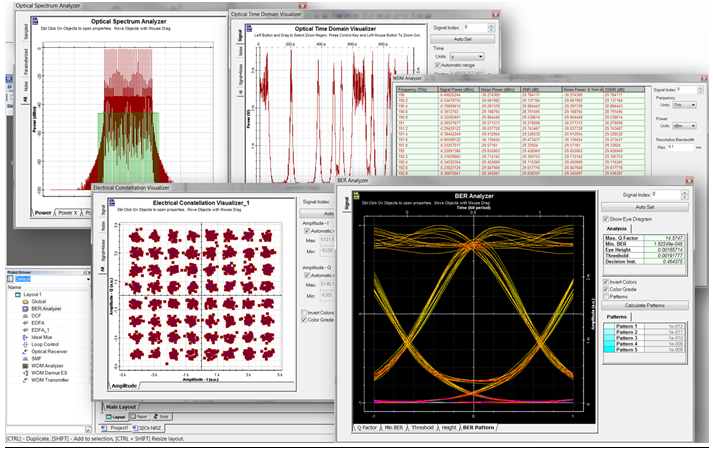The image size is (713, 452).
Task: Switch to Height tab in BER Analyzer
Action: point(449,428)
